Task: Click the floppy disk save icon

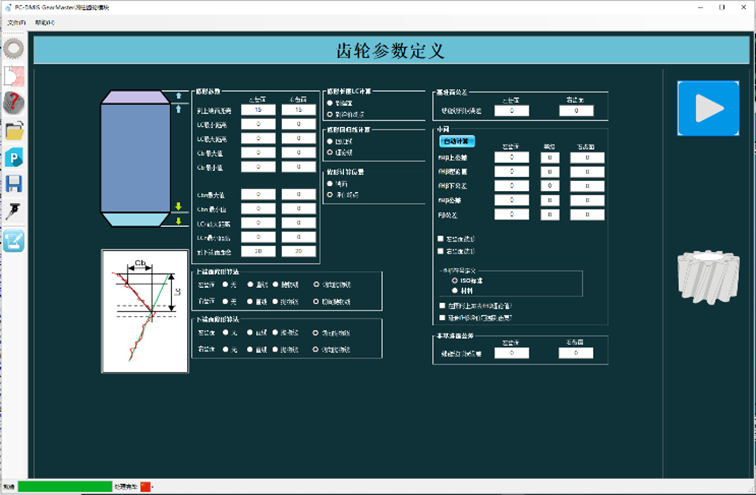Action: 14,184
